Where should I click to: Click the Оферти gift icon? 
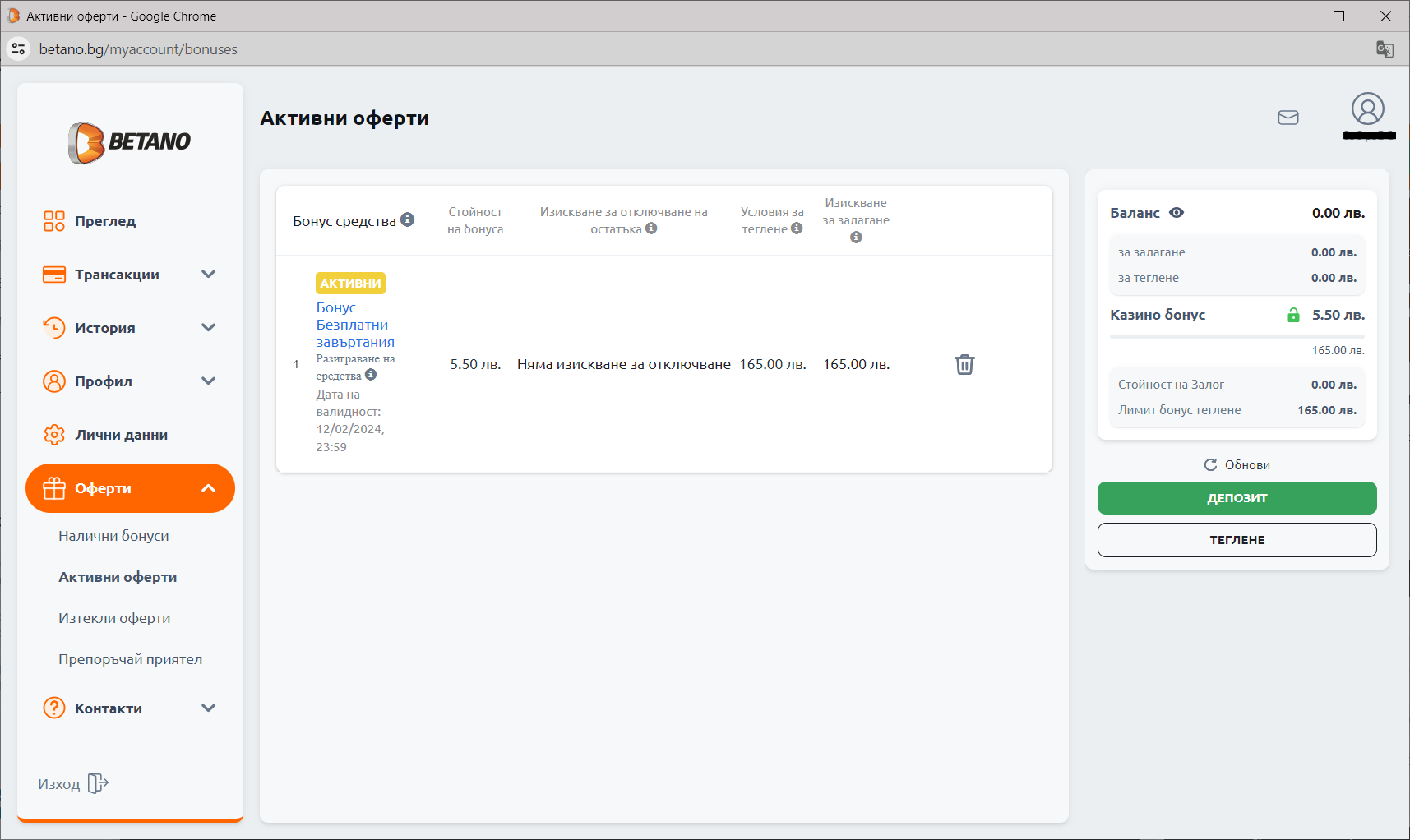(x=54, y=488)
